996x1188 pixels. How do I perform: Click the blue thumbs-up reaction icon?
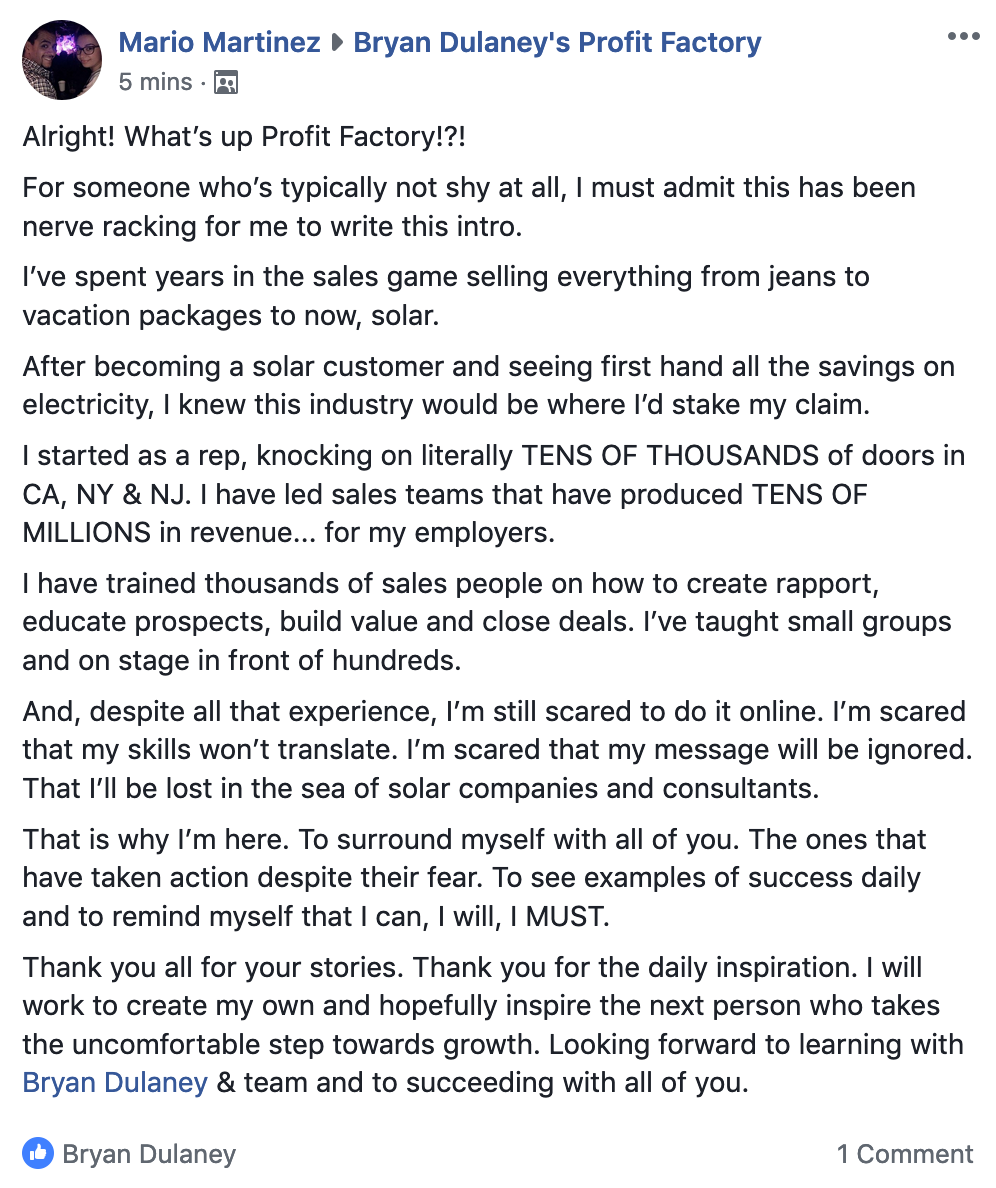point(38,1153)
